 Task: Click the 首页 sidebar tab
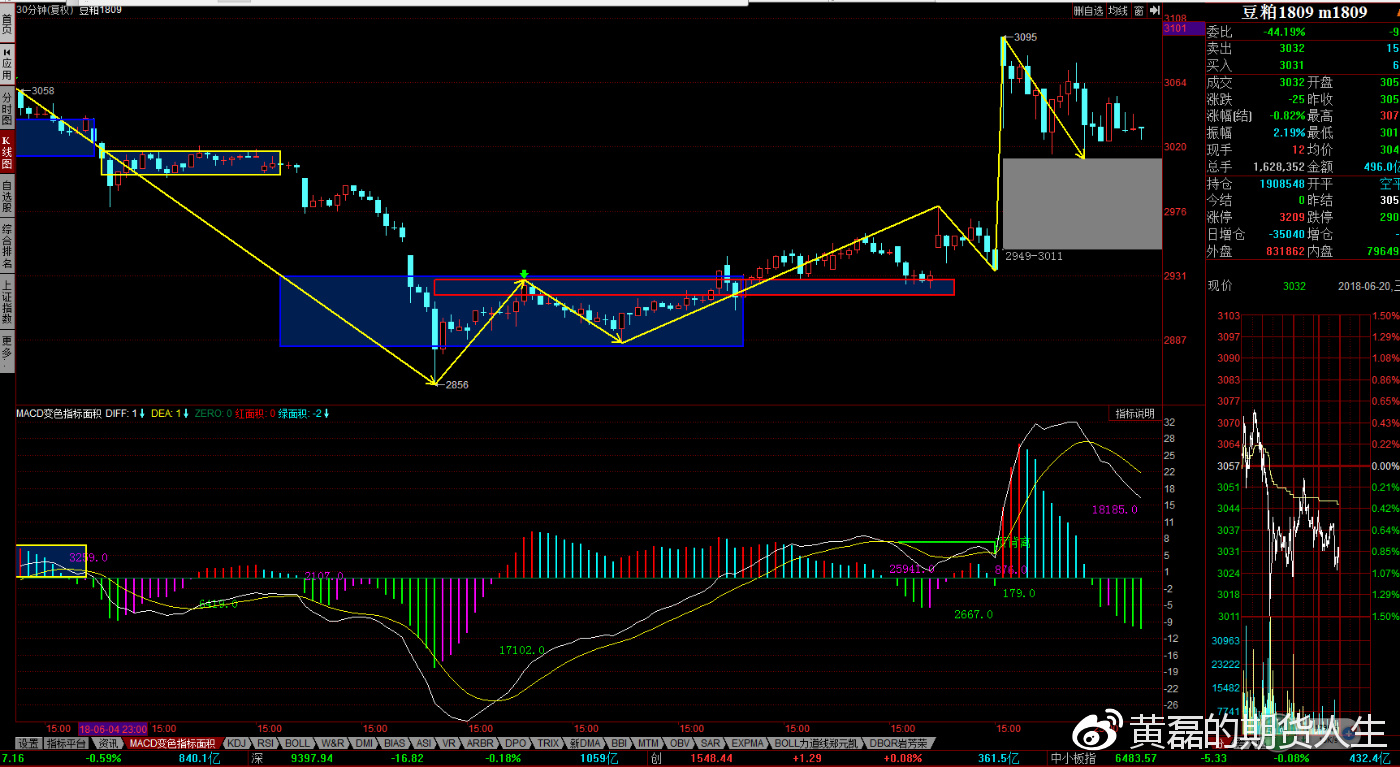coord(7,21)
